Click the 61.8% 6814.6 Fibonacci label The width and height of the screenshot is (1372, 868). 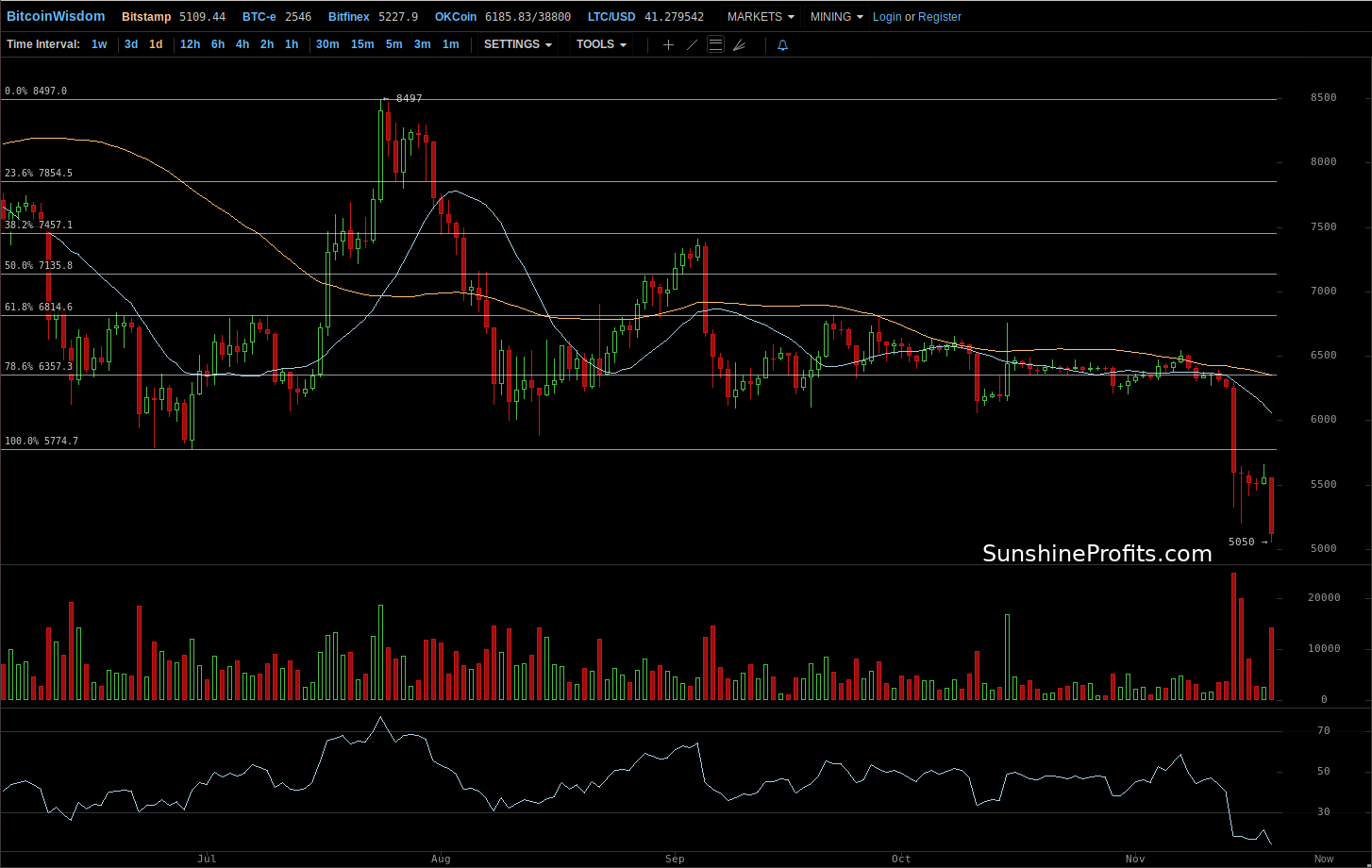point(39,308)
